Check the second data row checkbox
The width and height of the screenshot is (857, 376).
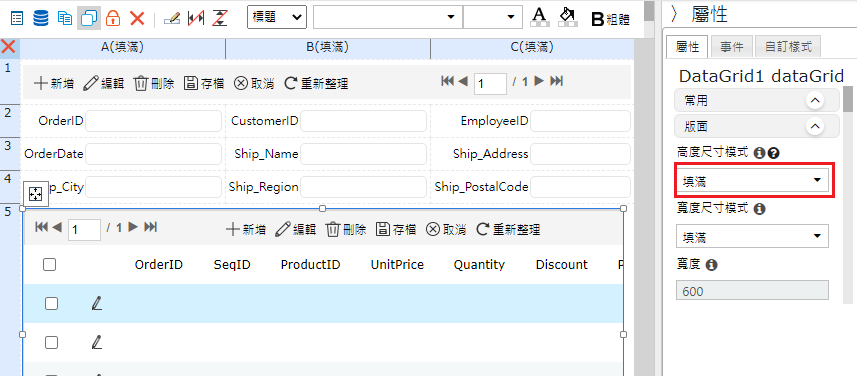[51, 342]
